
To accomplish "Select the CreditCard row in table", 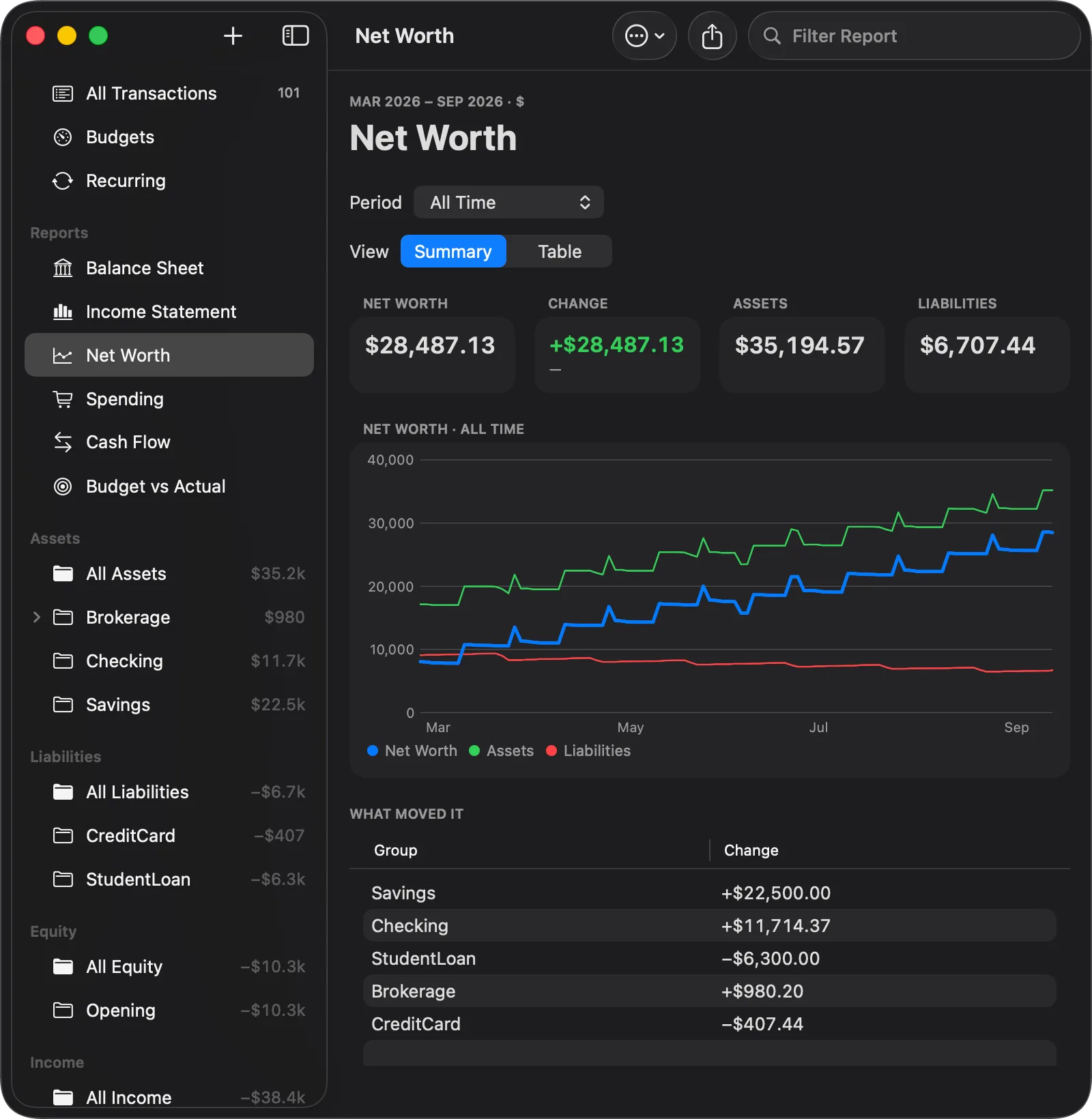I will coord(710,1024).
